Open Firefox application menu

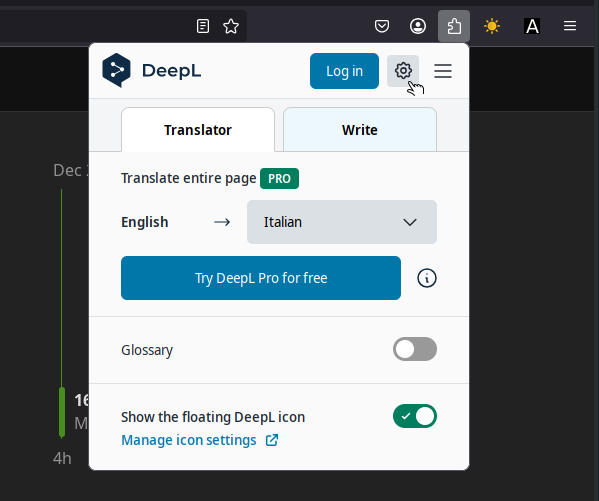(x=570, y=26)
